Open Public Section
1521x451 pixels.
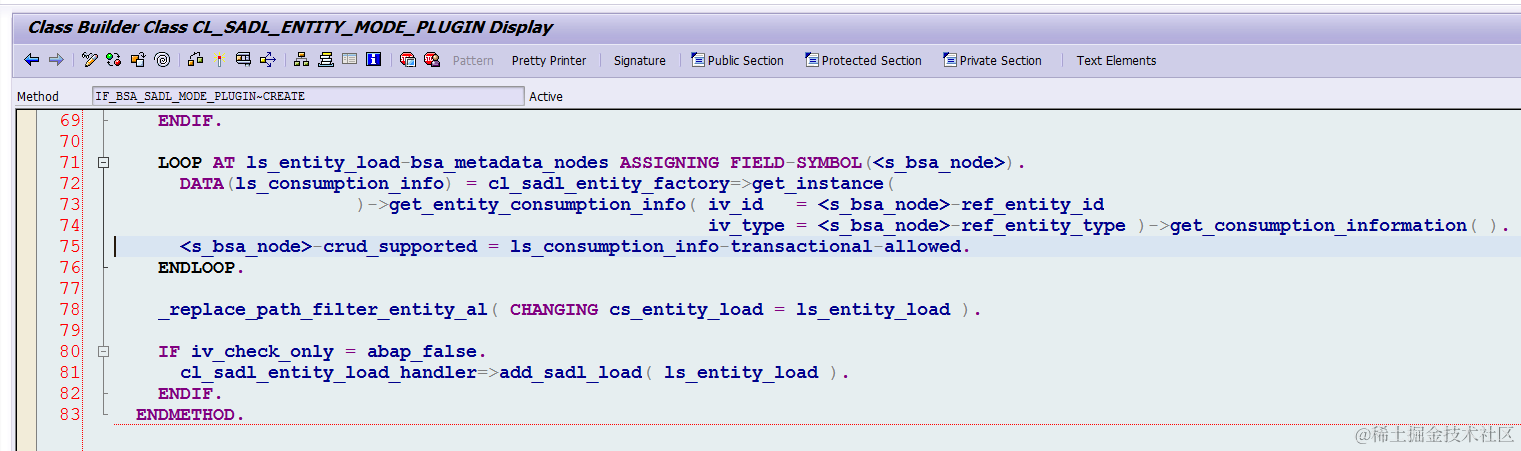[x=737, y=61]
